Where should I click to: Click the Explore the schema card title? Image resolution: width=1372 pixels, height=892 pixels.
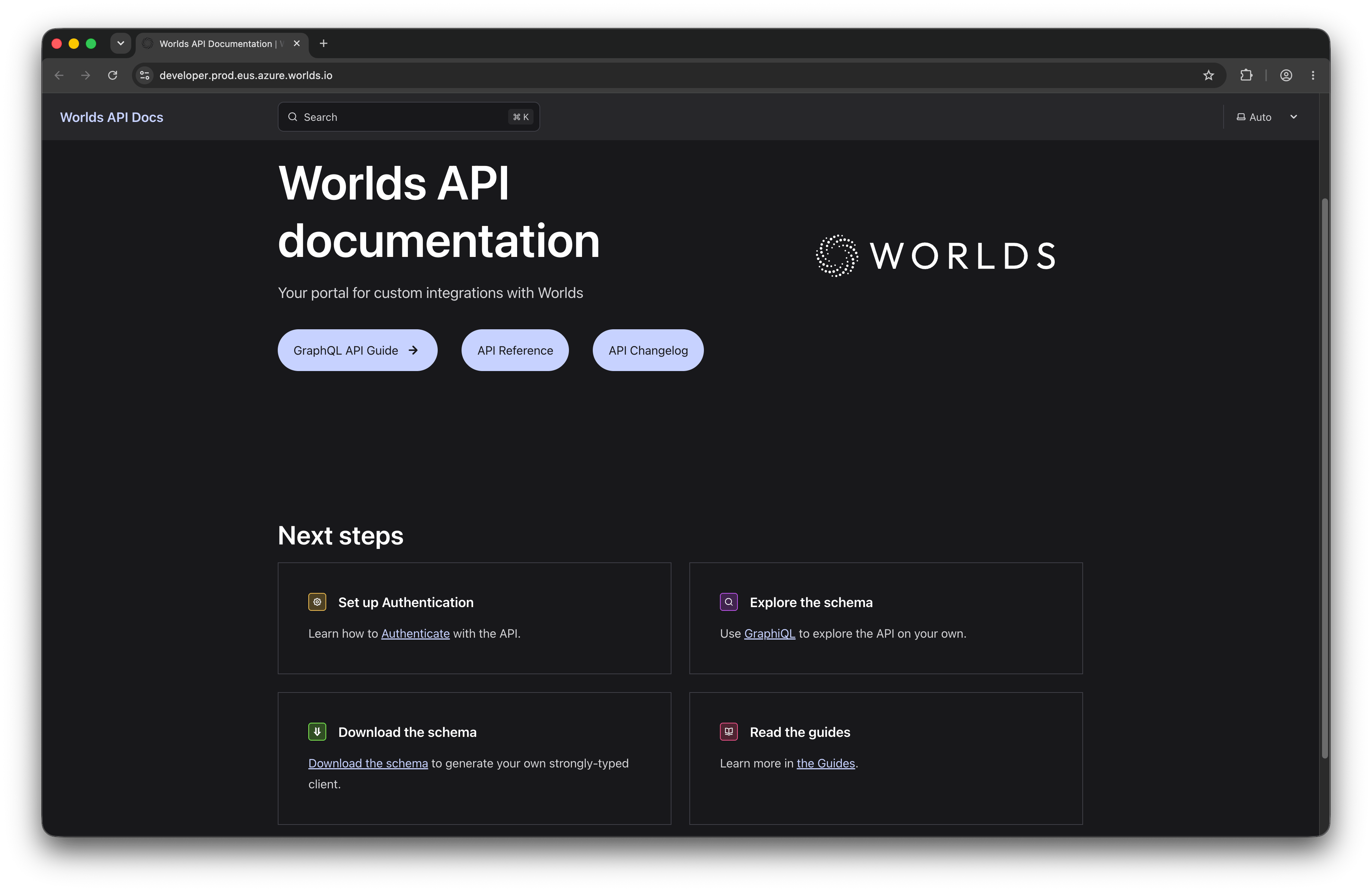811,603
